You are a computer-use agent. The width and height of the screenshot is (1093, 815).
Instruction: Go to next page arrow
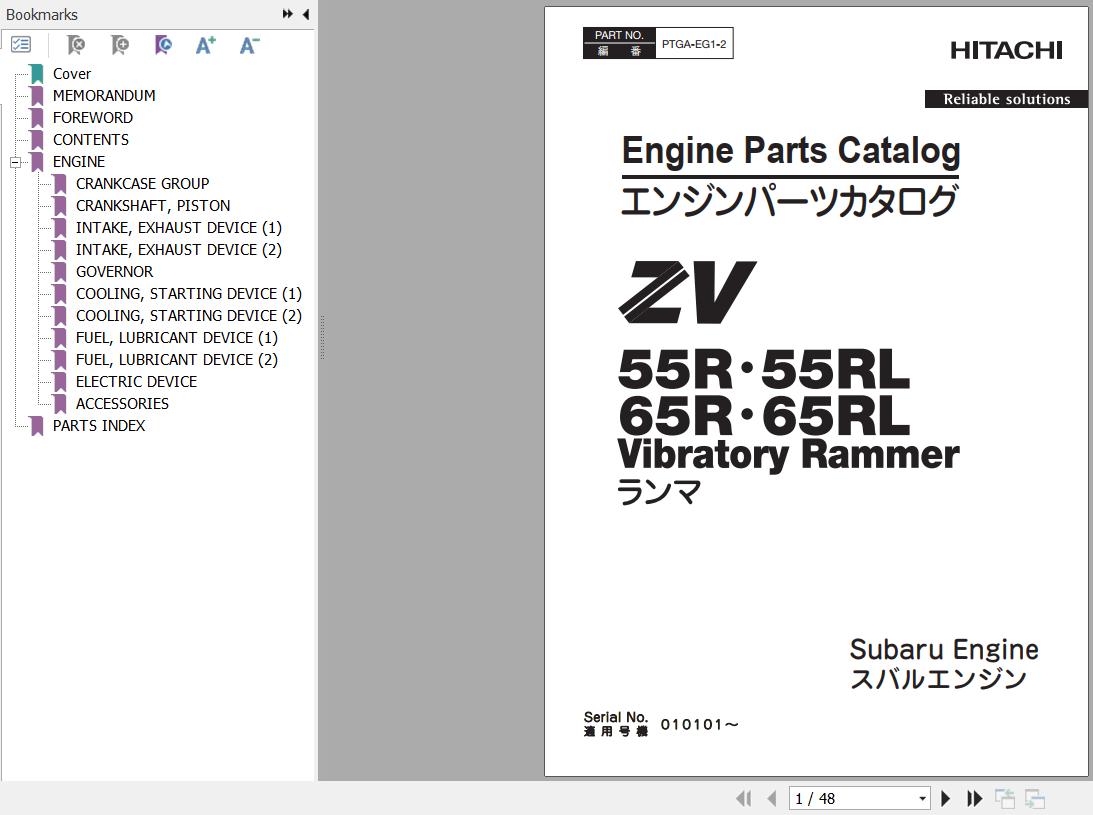[945, 798]
